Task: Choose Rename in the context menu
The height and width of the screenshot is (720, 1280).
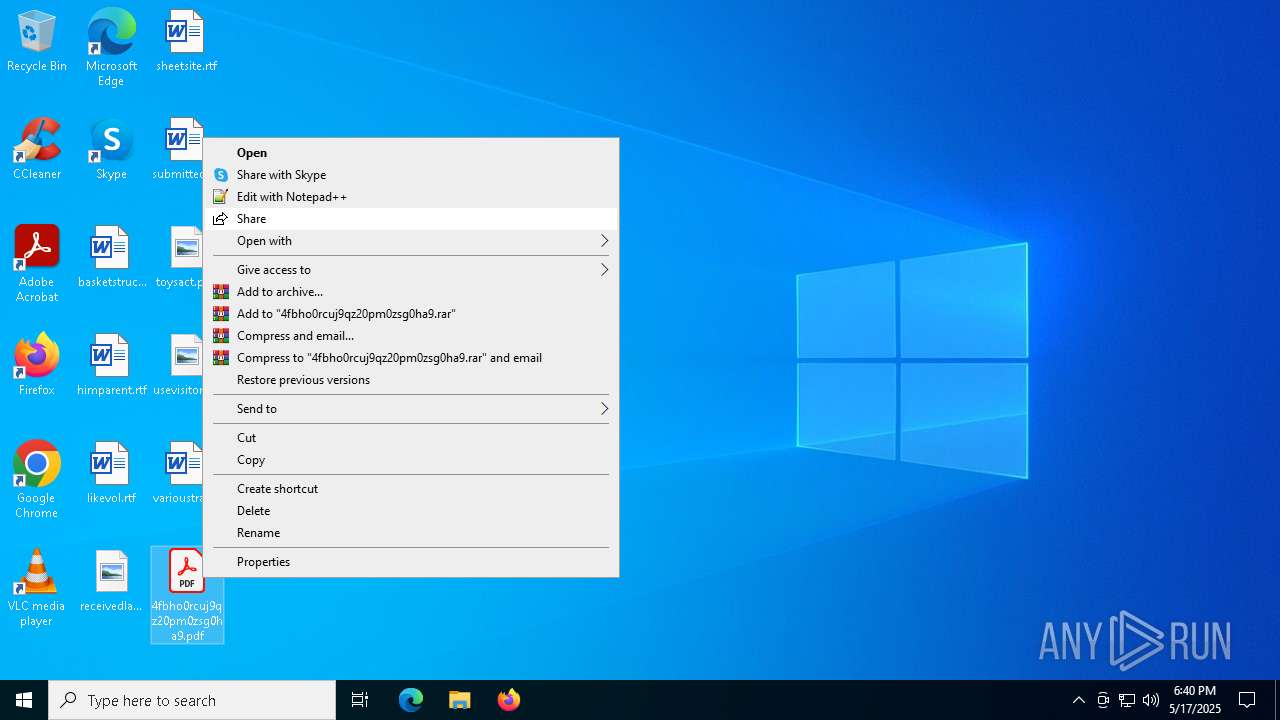Action: [x=411, y=533]
